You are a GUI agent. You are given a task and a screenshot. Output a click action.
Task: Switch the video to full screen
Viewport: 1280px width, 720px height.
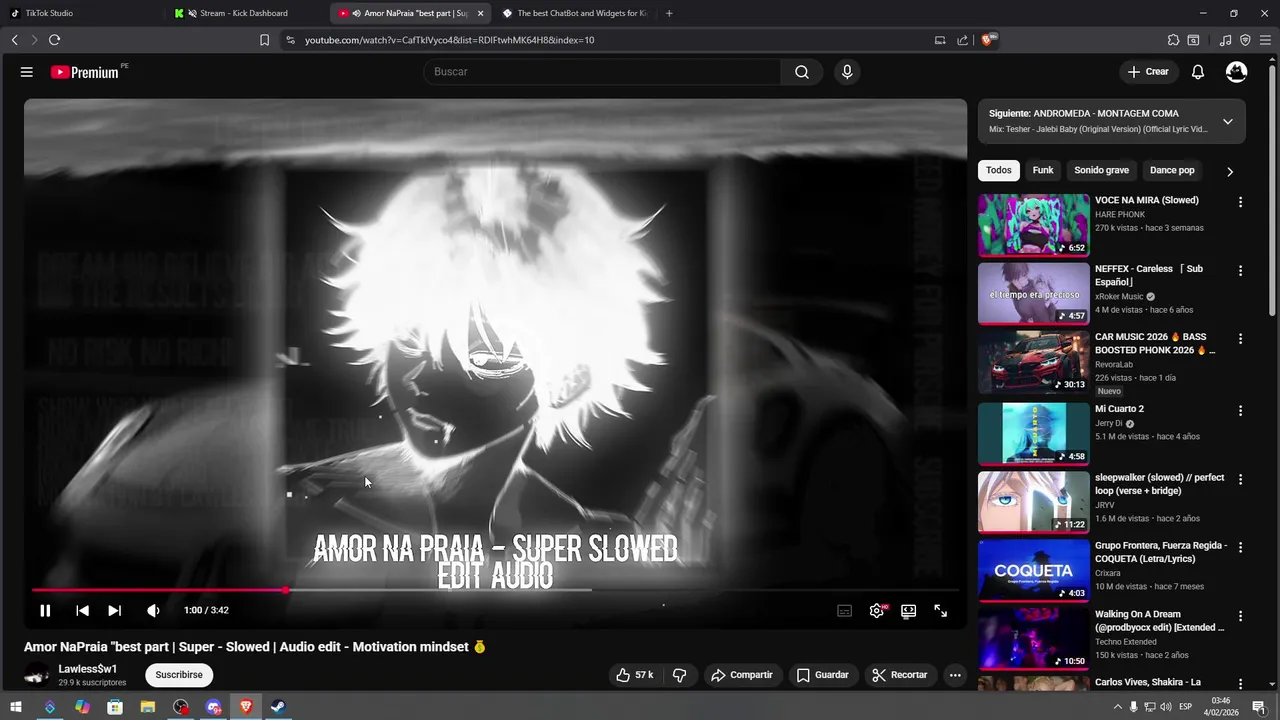(941, 610)
